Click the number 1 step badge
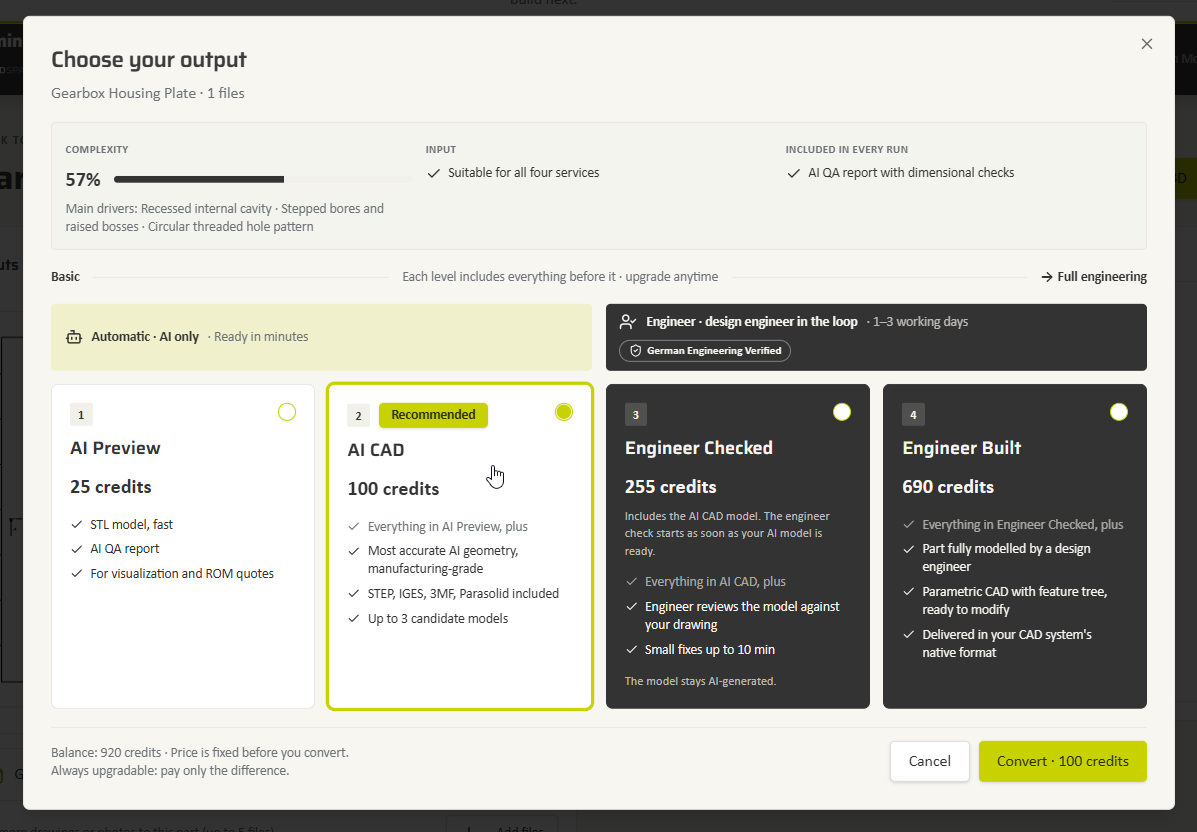 pos(81,414)
